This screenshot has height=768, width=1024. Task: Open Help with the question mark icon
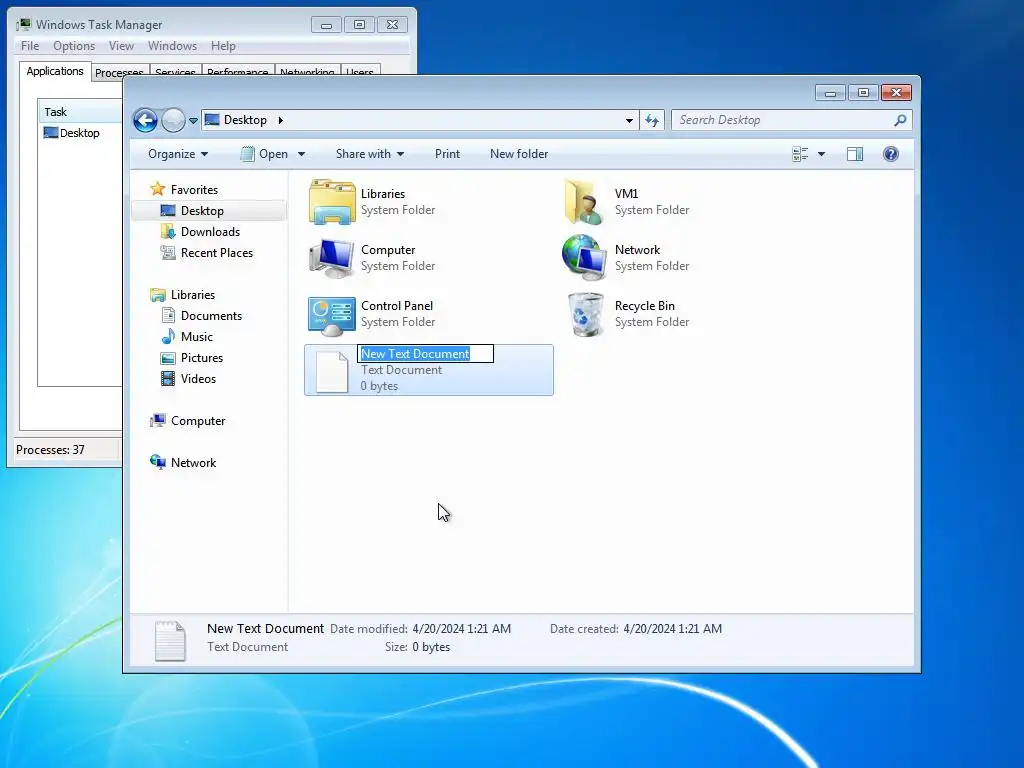click(x=891, y=154)
